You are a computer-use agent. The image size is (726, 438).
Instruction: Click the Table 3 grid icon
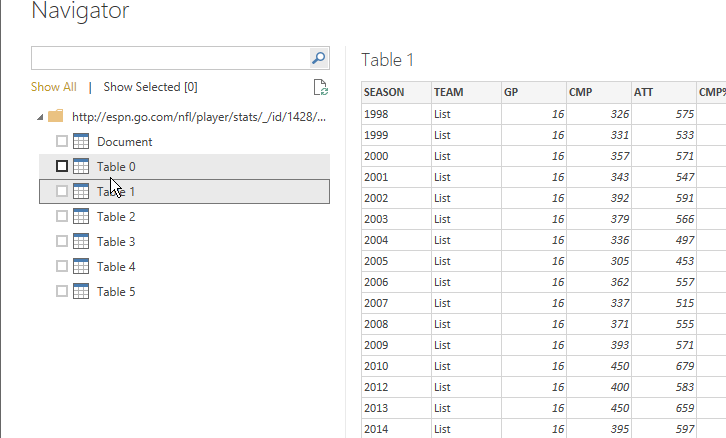(x=83, y=242)
